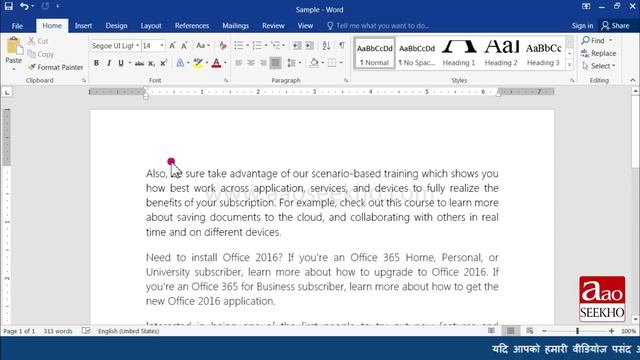
Task: Open Styles pane launcher
Action: [572, 81]
